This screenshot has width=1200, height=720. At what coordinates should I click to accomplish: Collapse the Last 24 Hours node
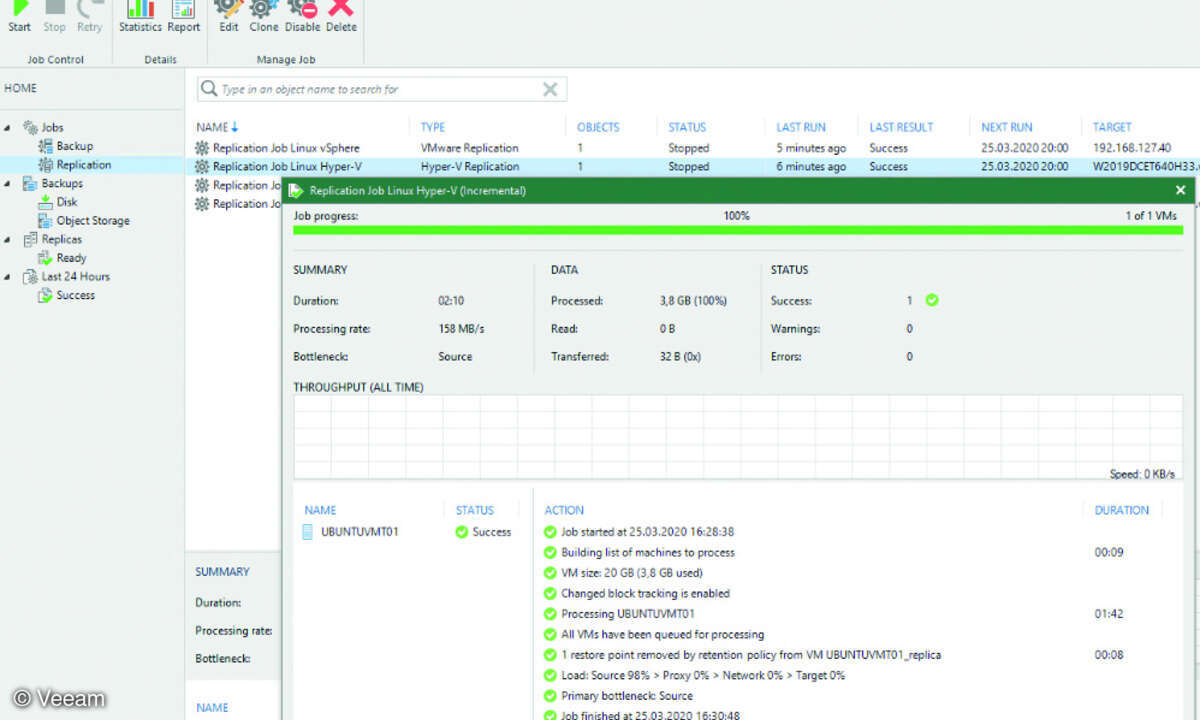click(9, 277)
